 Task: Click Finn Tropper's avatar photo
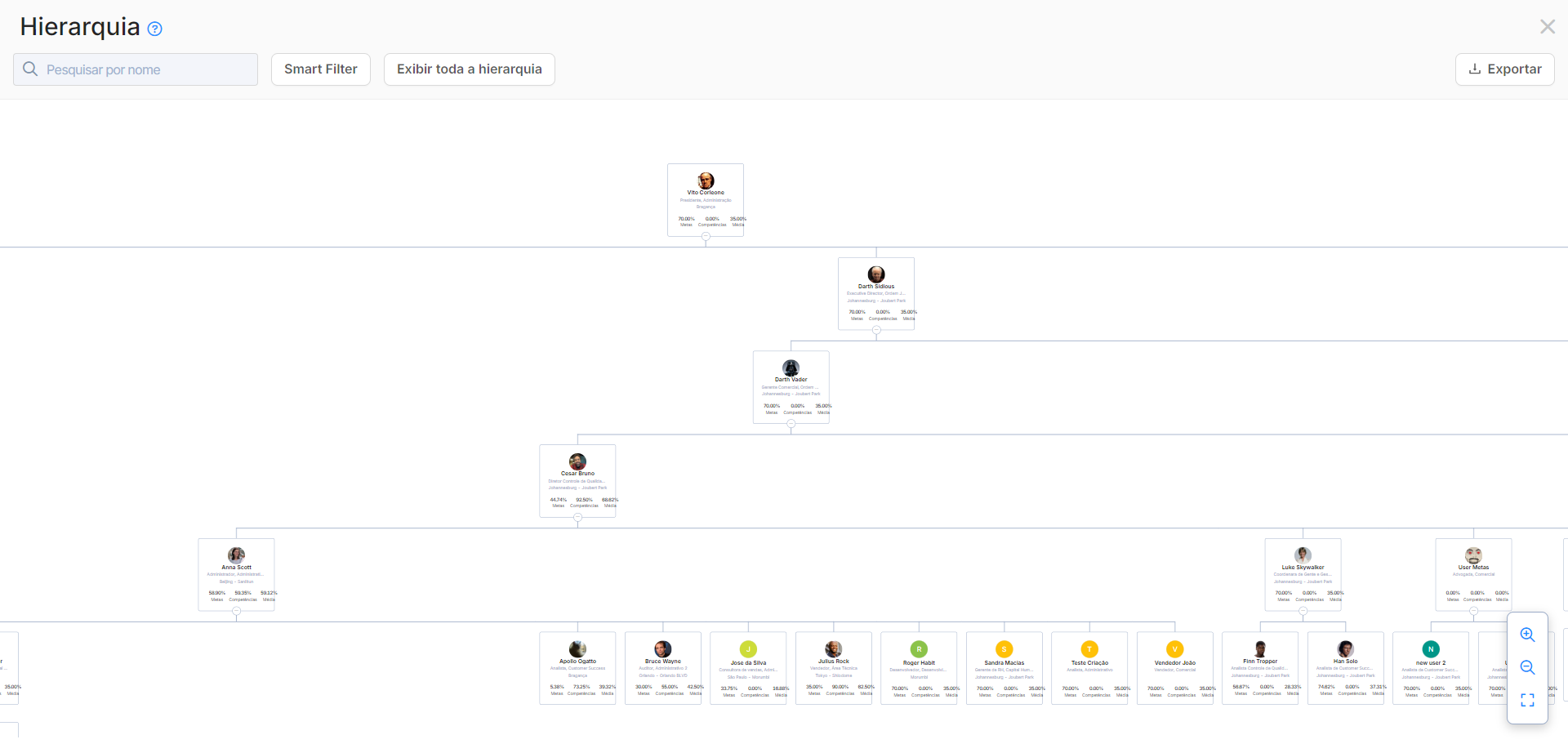[x=1260, y=649]
